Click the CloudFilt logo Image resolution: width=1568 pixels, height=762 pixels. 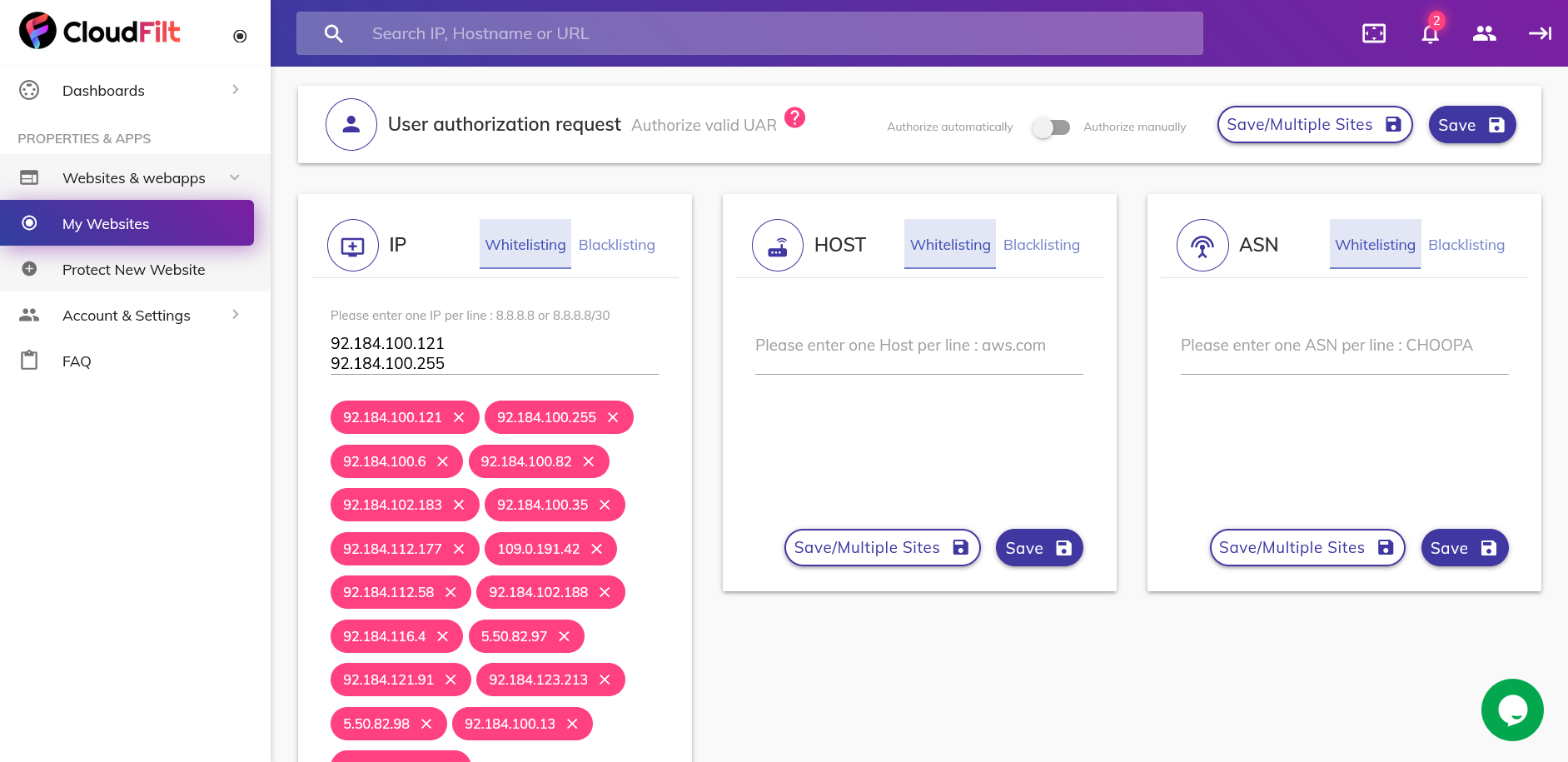tap(99, 31)
